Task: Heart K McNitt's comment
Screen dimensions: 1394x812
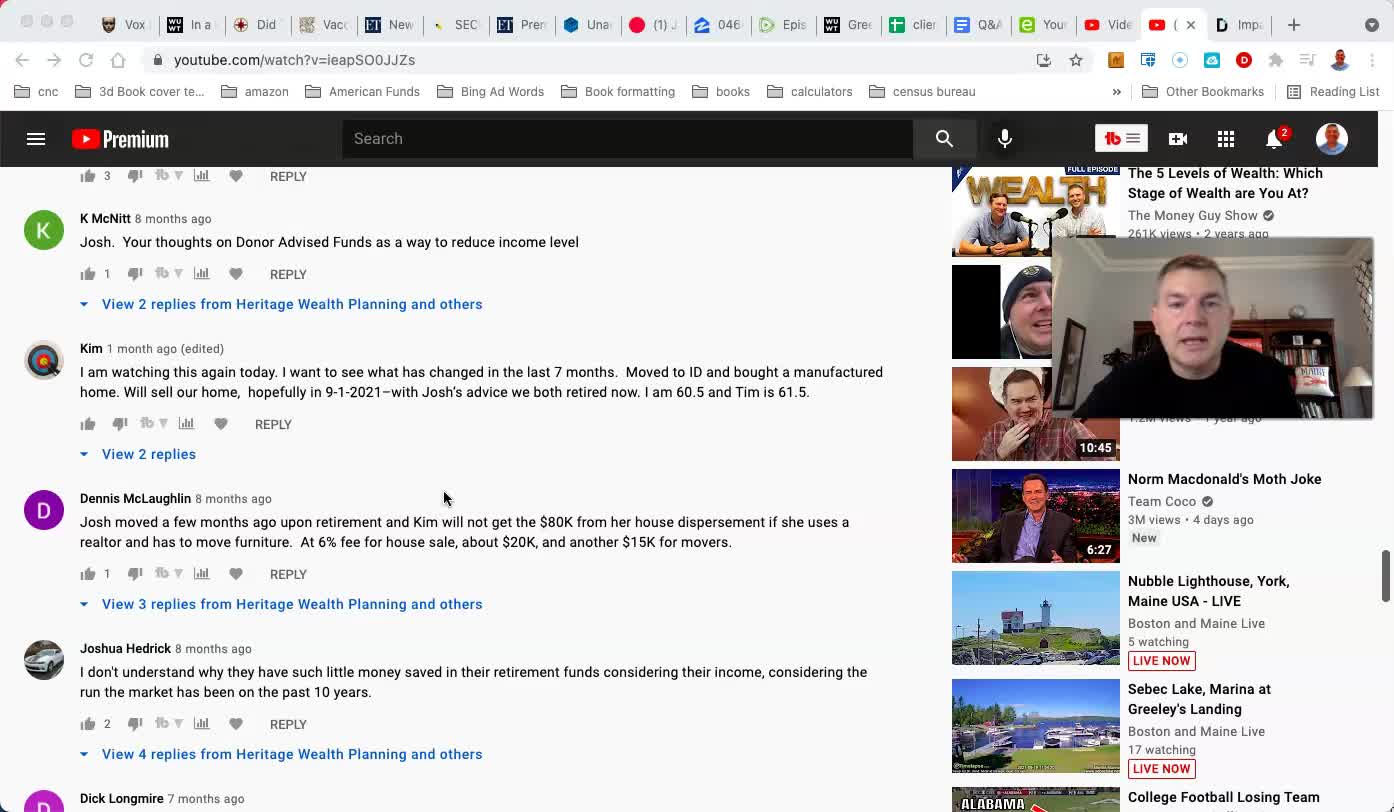Action: tap(236, 274)
